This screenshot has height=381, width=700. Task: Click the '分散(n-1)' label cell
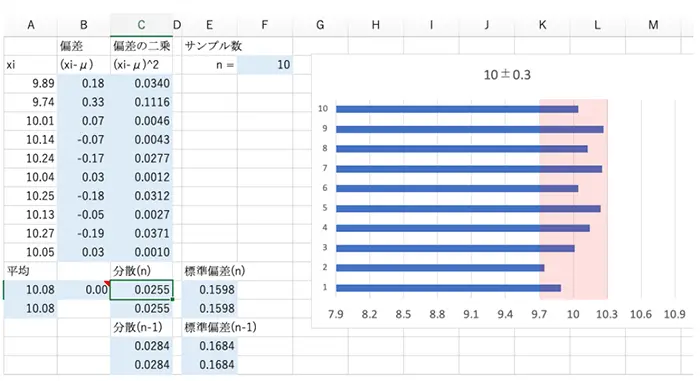(141, 327)
